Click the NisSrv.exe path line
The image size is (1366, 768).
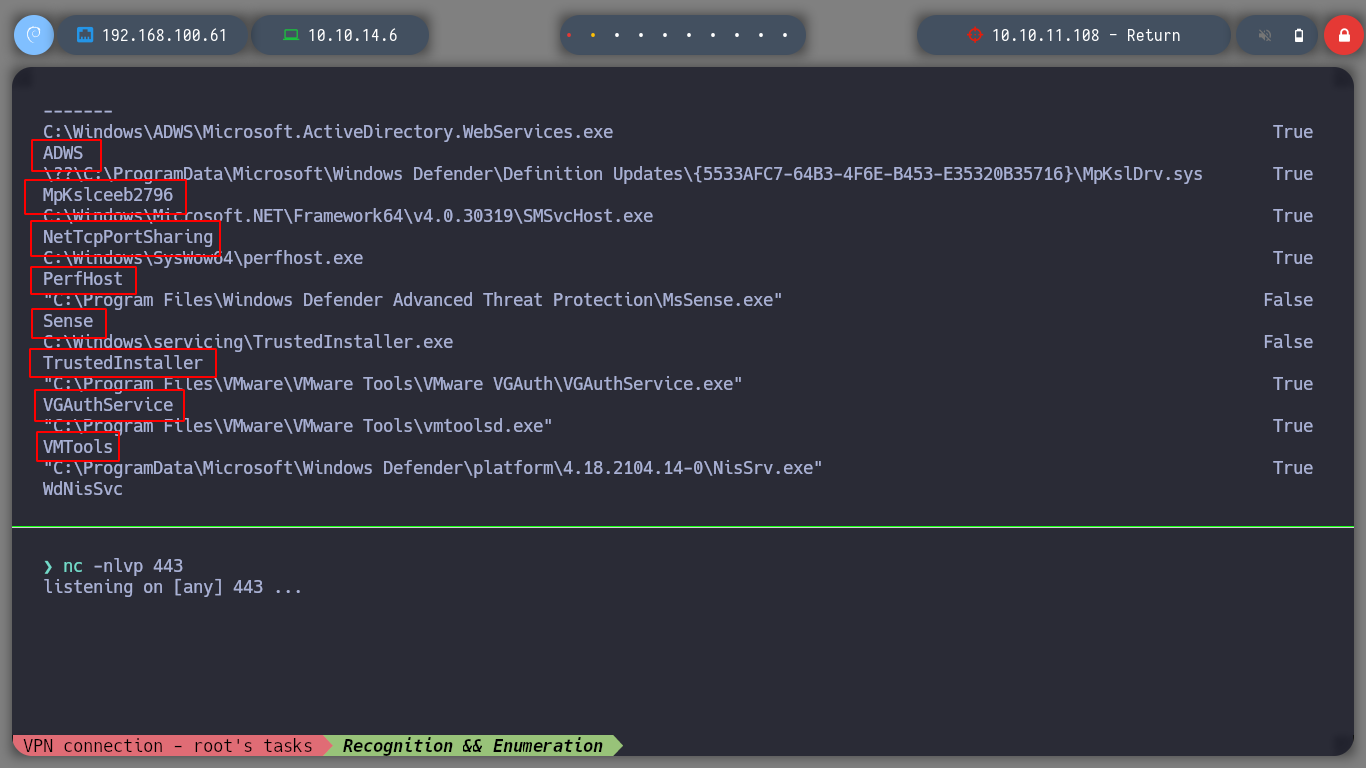tap(433, 468)
